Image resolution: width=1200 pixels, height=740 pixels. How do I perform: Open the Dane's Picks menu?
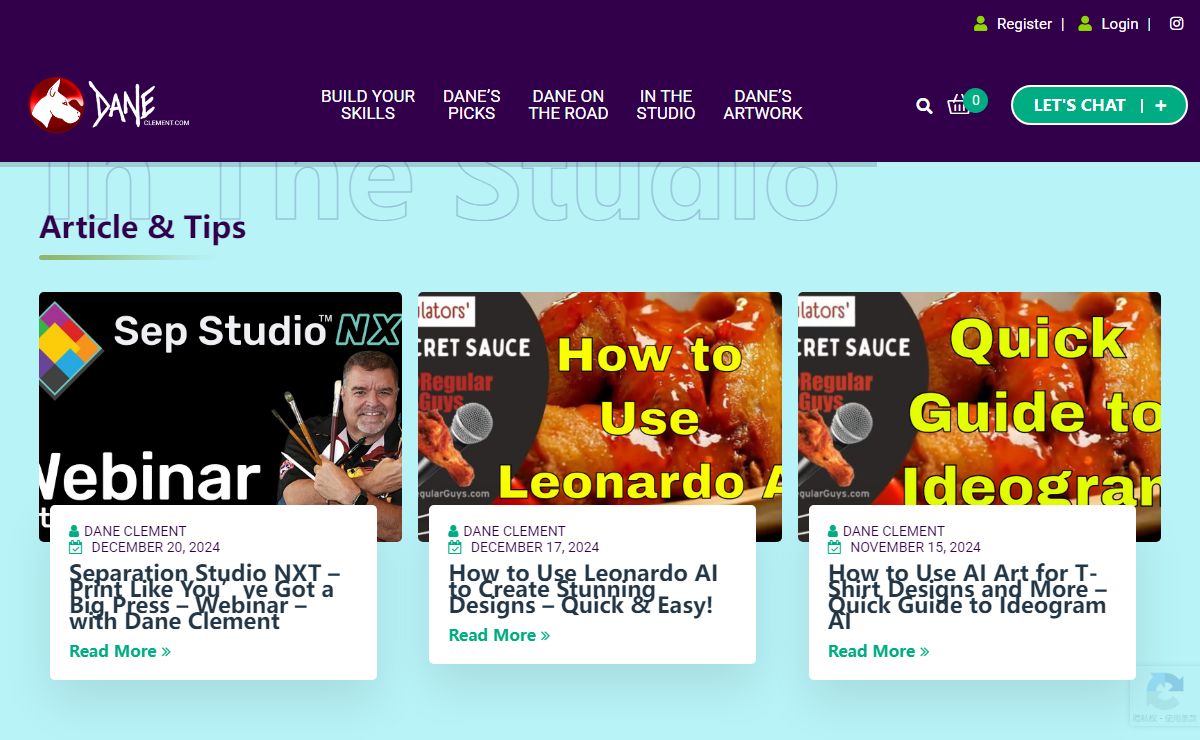tap(472, 105)
